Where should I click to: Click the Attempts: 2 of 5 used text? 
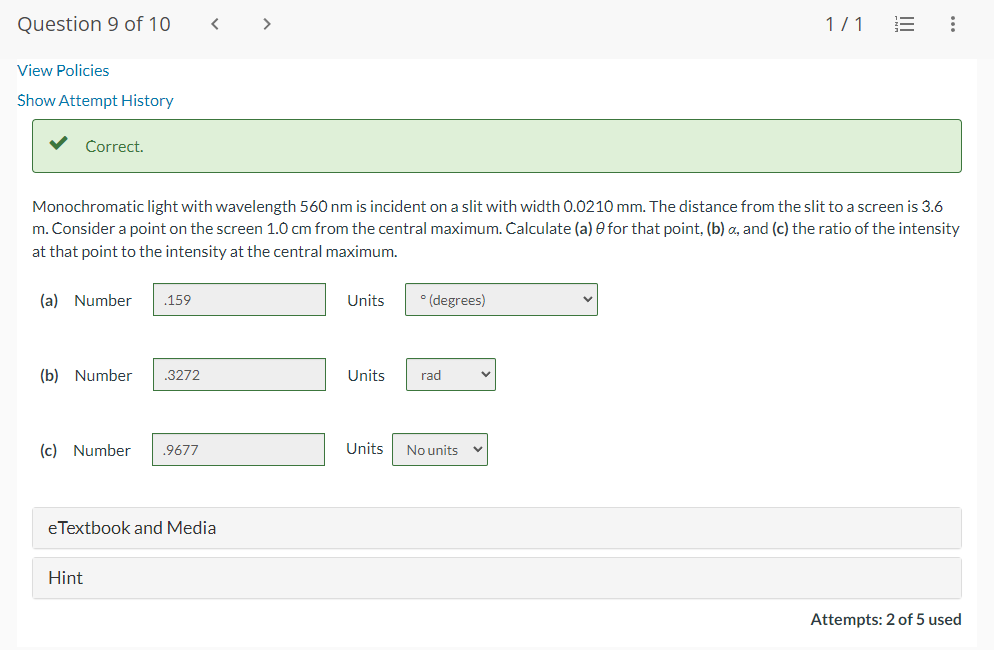coord(885,619)
